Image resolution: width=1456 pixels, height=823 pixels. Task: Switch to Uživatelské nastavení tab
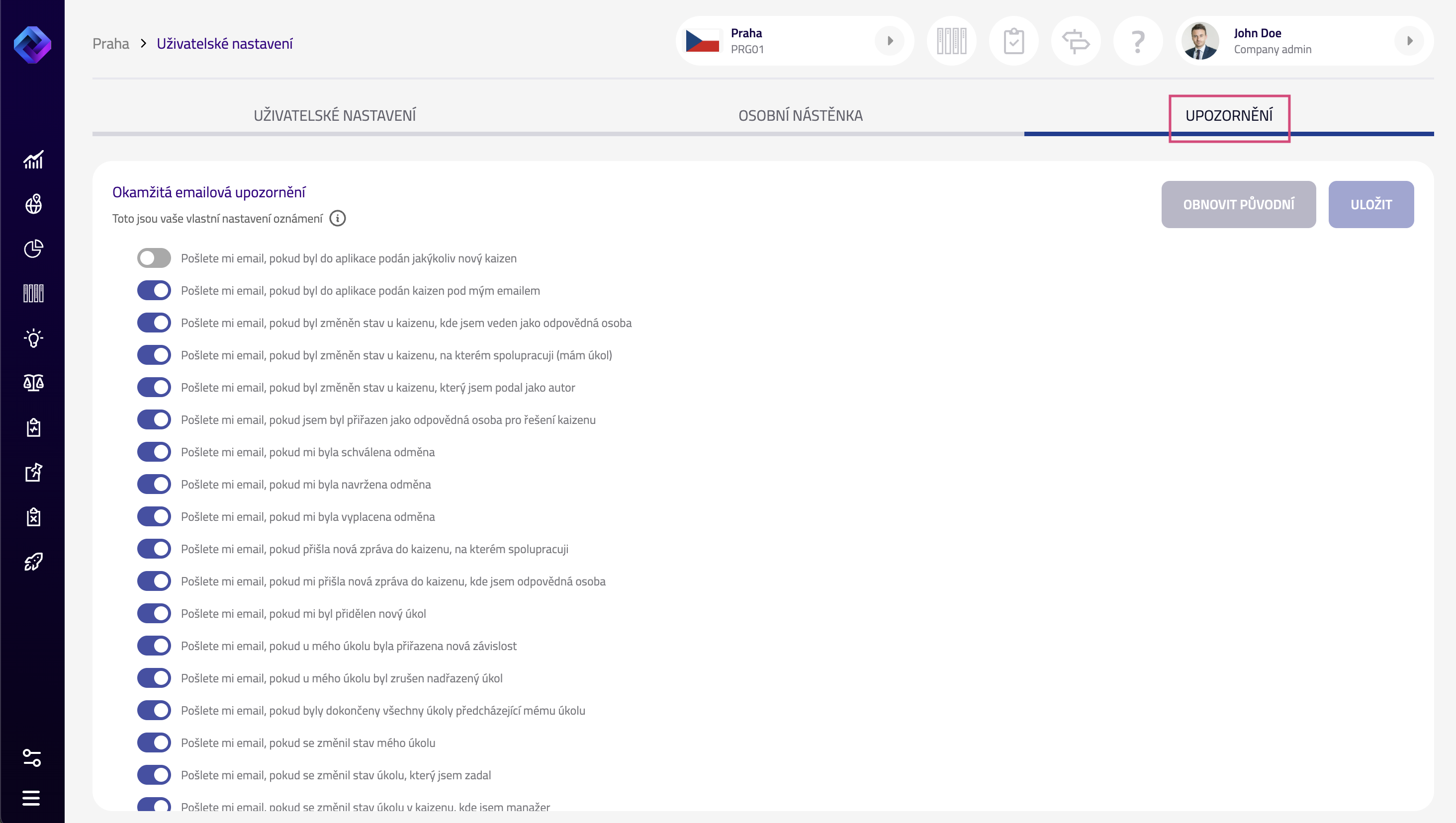pyautogui.click(x=335, y=115)
